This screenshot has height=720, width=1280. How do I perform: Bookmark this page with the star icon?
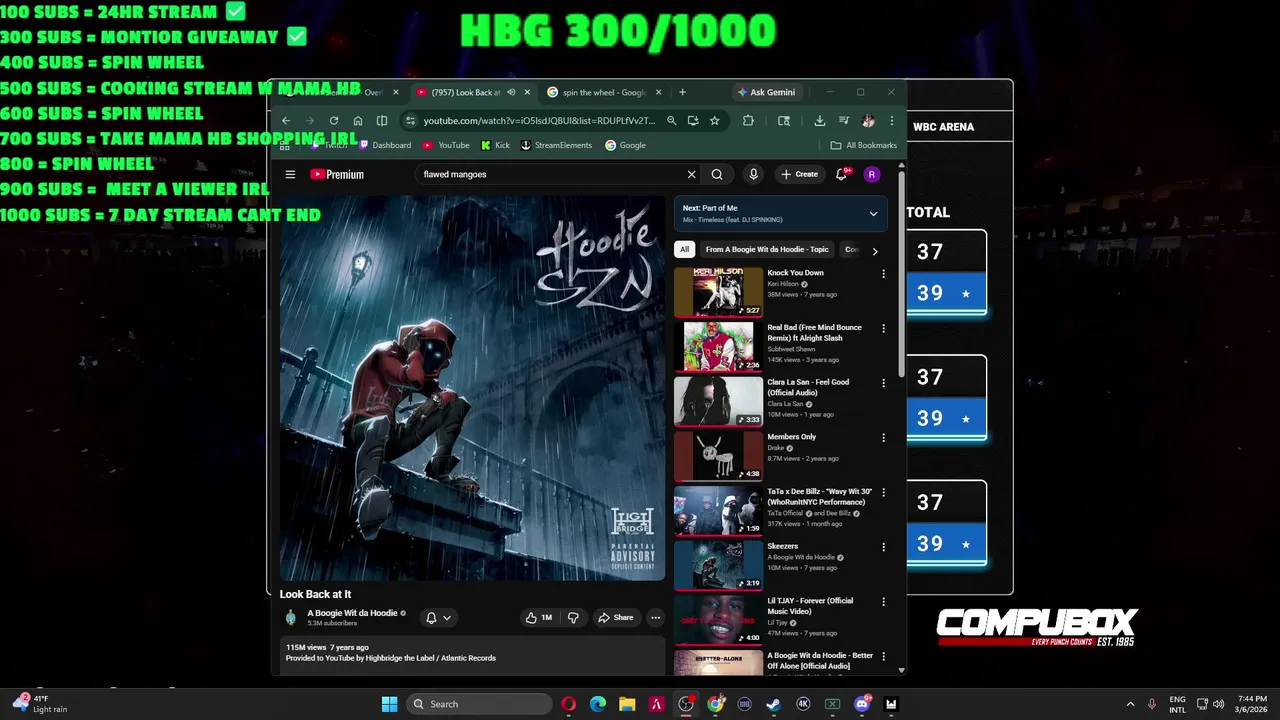714,121
